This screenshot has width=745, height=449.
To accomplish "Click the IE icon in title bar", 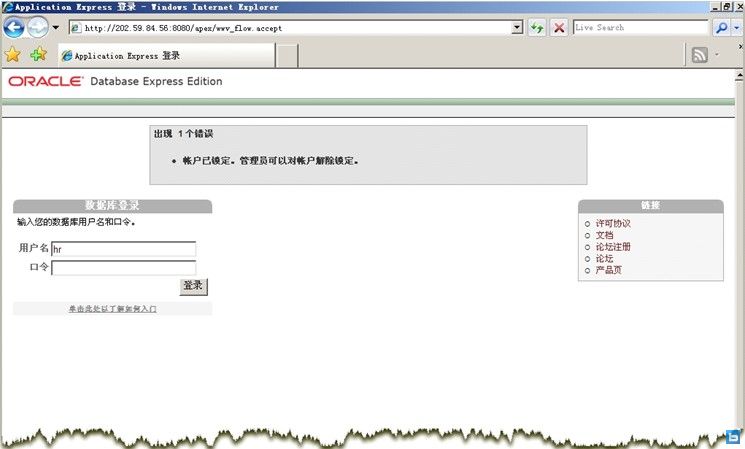I will pyautogui.click(x=8, y=7).
